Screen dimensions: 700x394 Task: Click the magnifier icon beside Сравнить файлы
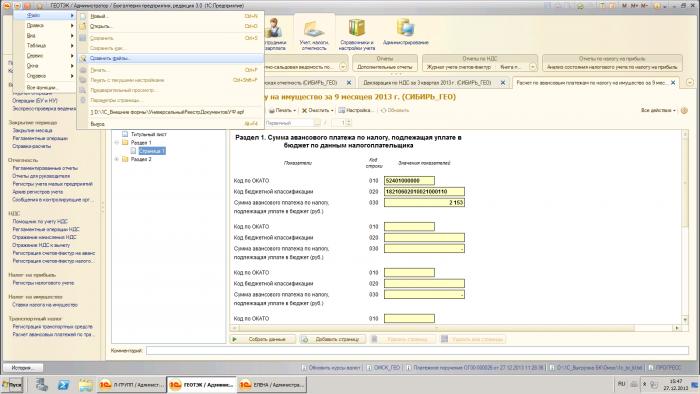click(x=83, y=58)
